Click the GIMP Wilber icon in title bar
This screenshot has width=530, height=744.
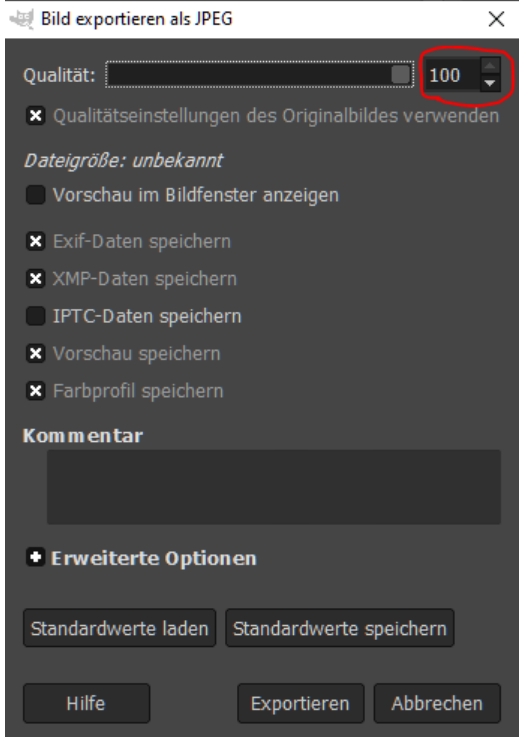pos(22,19)
